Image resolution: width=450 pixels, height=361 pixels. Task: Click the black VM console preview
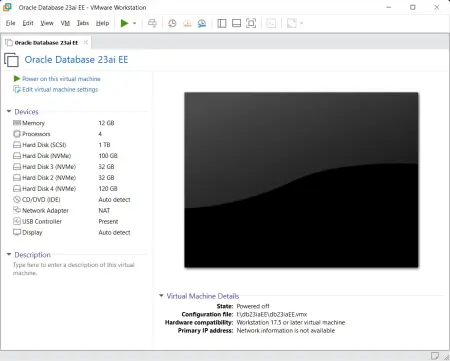click(301, 180)
